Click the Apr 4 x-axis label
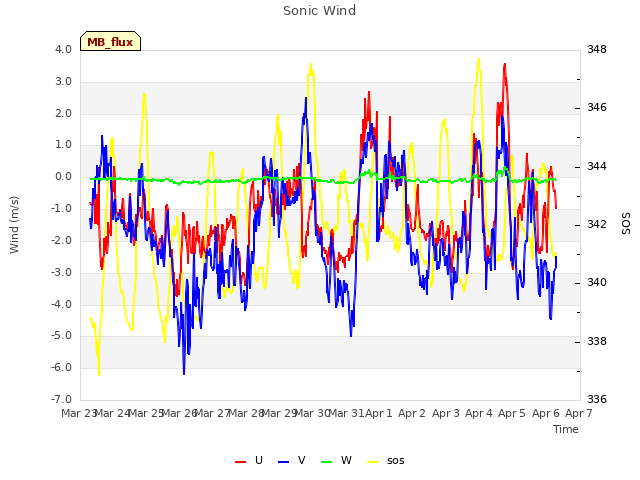 pyautogui.click(x=479, y=413)
